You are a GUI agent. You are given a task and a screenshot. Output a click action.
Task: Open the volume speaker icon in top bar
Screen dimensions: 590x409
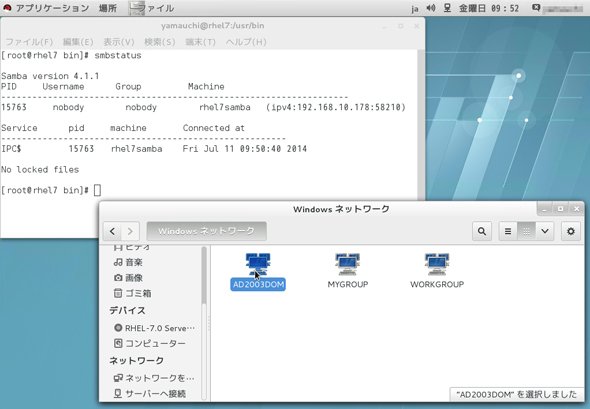(431, 8)
